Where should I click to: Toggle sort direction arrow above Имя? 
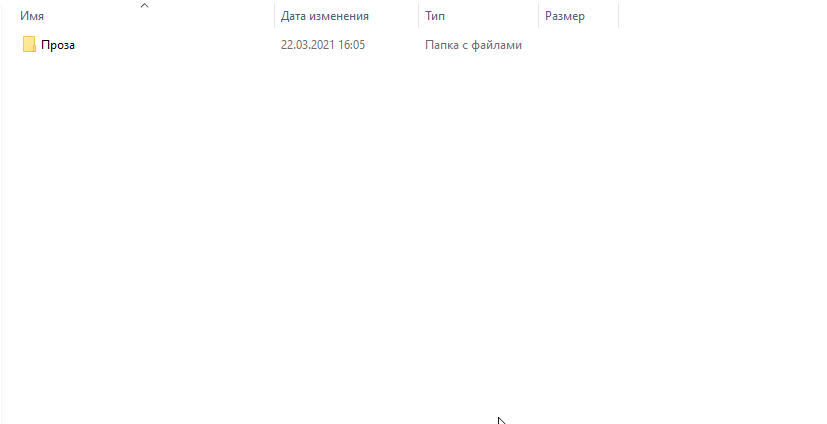pyautogui.click(x=145, y=5)
